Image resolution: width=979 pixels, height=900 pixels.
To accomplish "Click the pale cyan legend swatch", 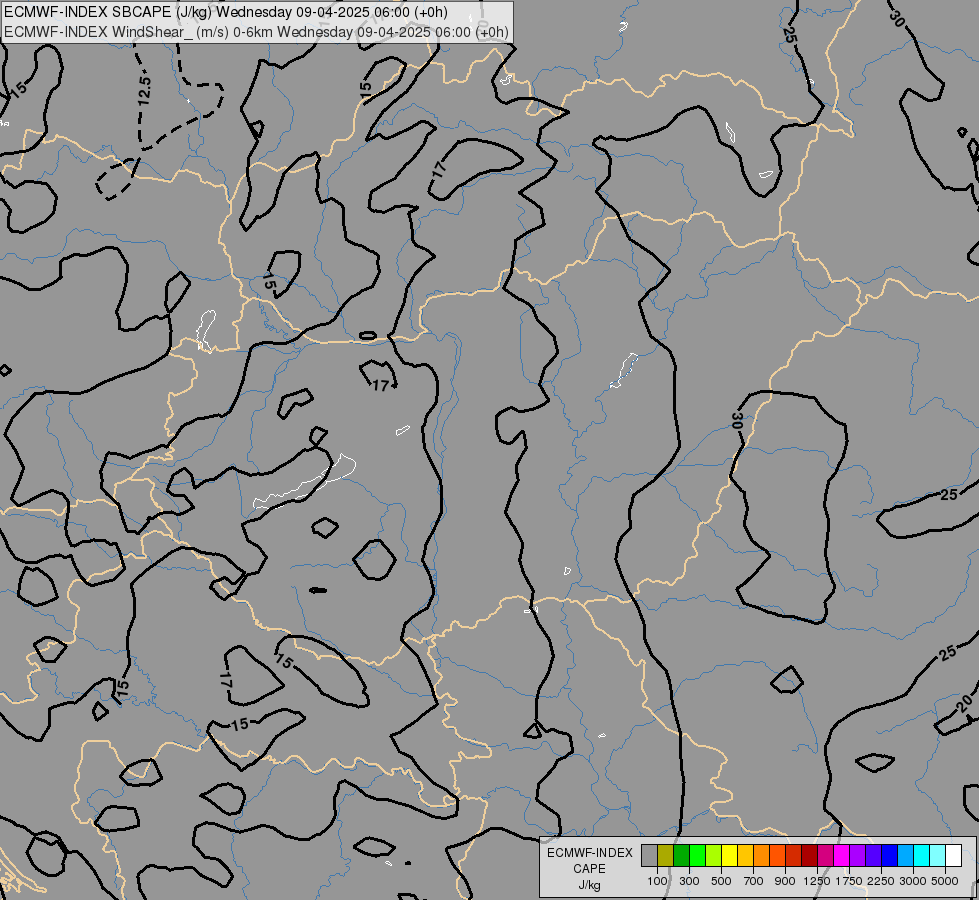I will tap(938, 856).
